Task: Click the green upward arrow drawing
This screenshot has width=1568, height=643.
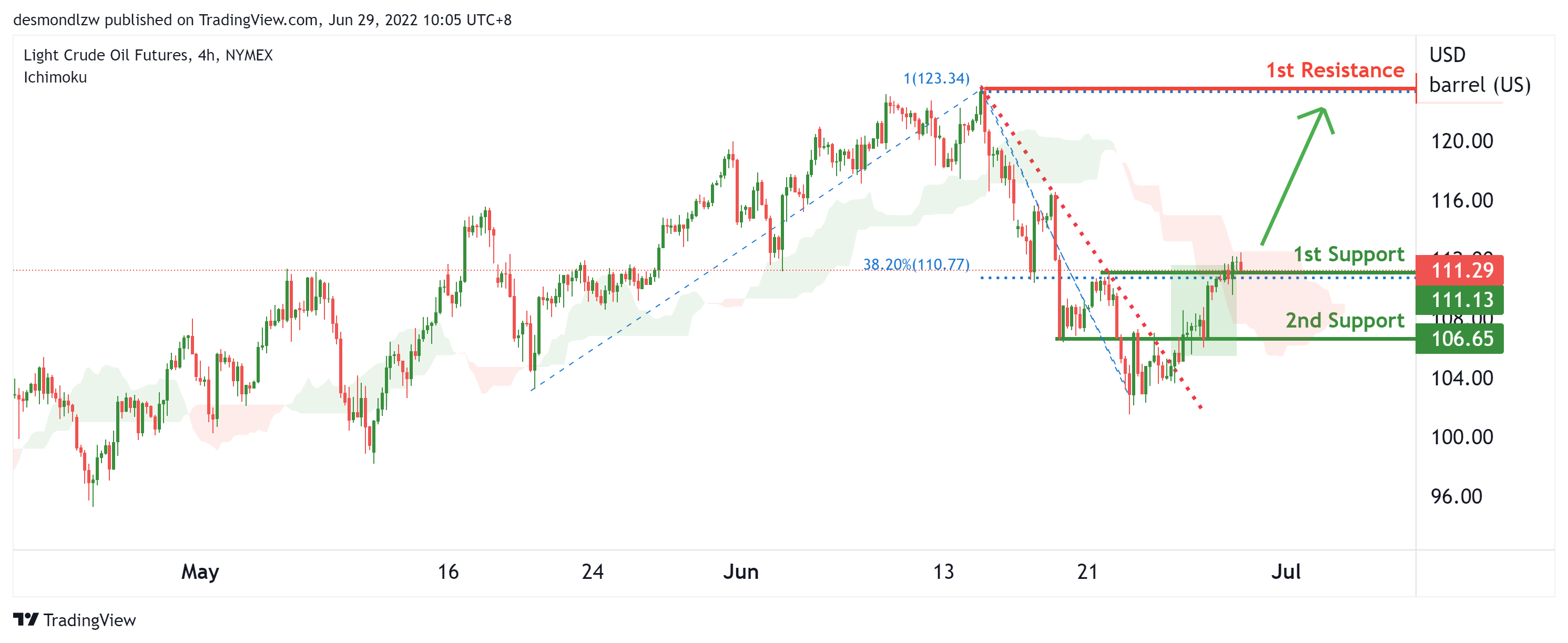Action: (1294, 177)
